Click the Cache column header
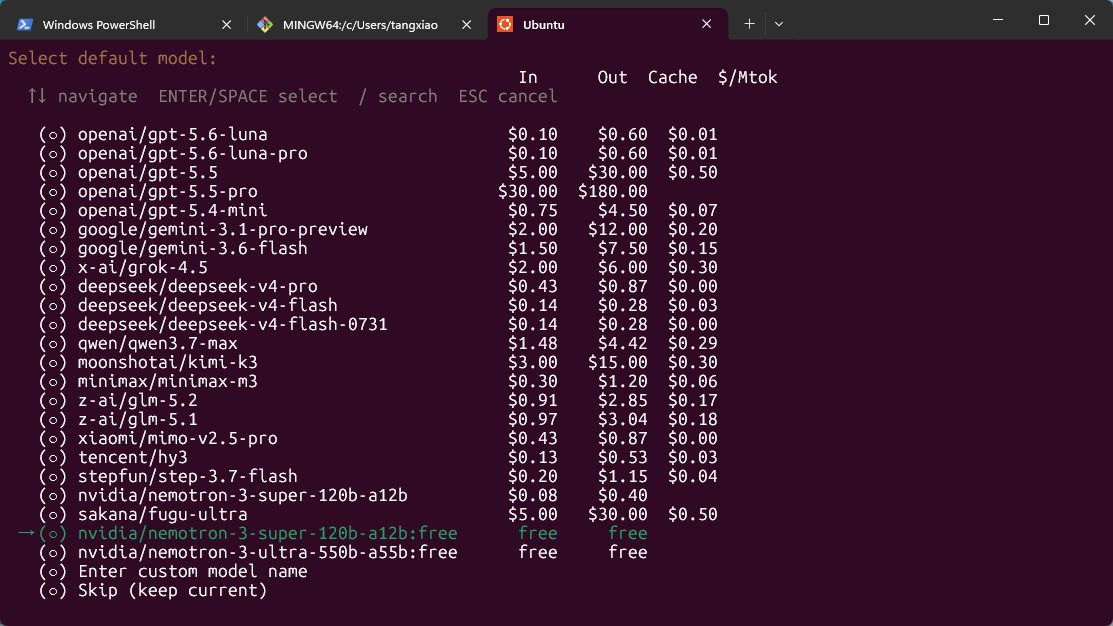1113x626 pixels. coord(672,77)
